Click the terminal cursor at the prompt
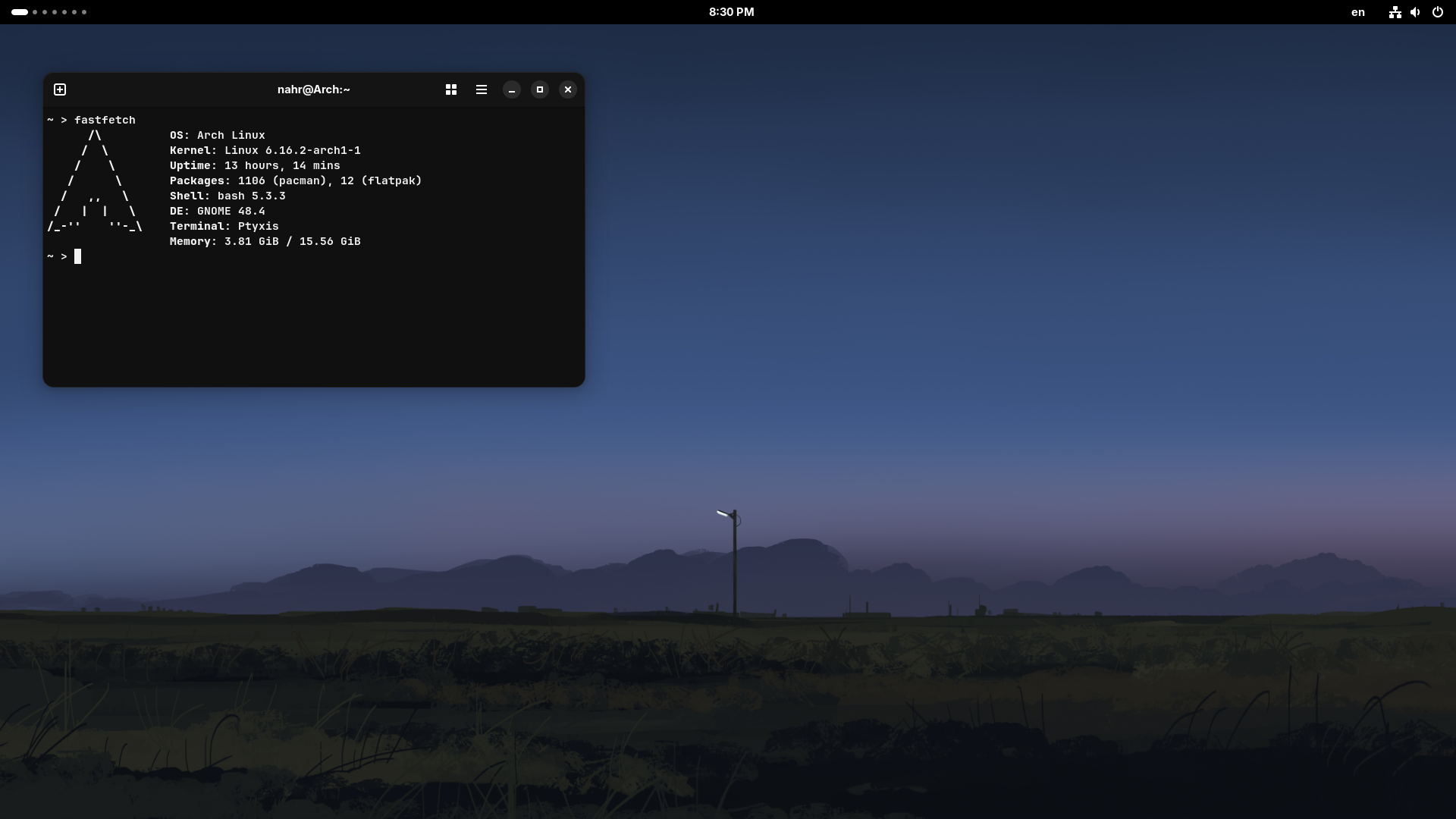 pos(77,256)
